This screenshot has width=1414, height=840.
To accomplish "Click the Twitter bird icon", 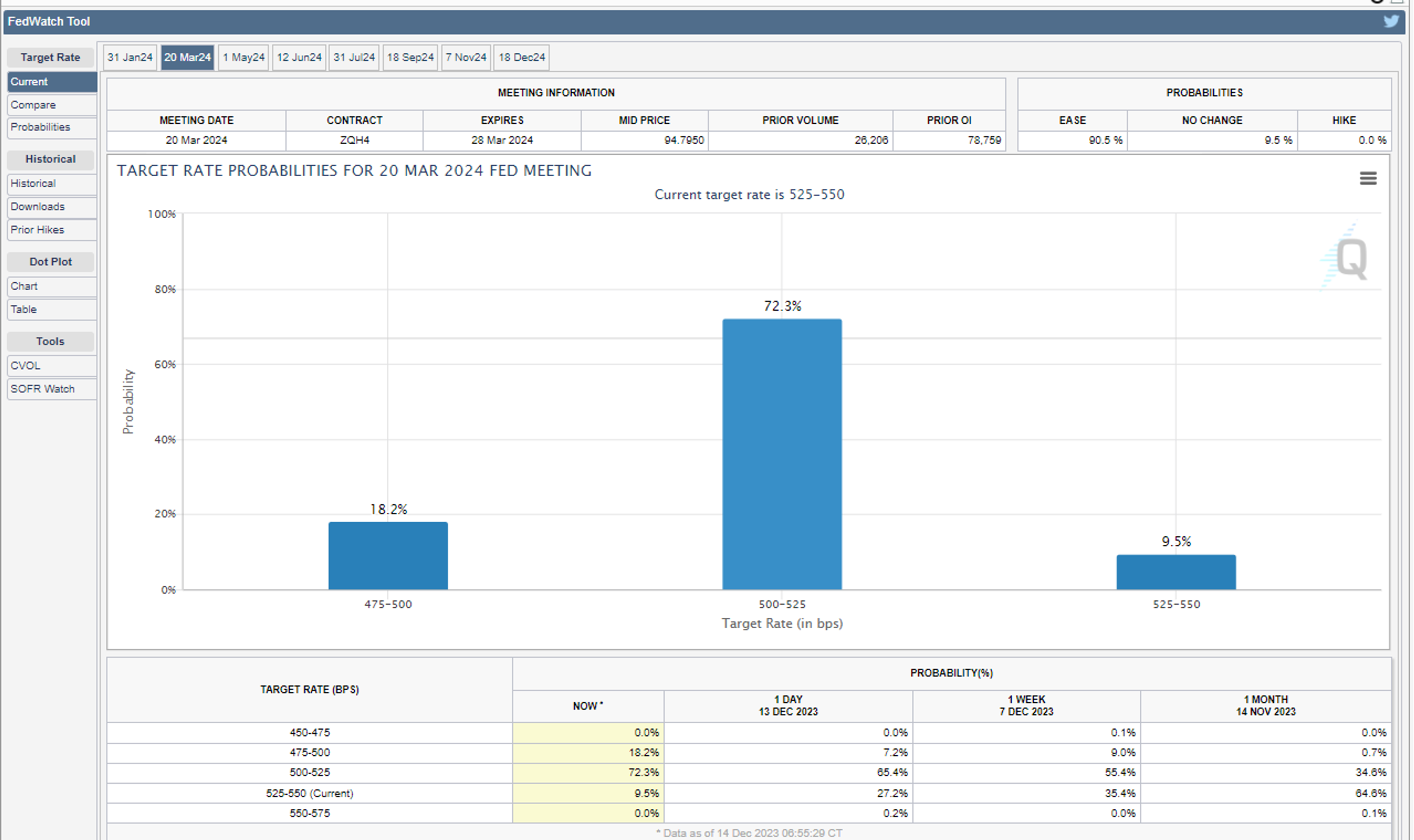I will point(1392,21).
